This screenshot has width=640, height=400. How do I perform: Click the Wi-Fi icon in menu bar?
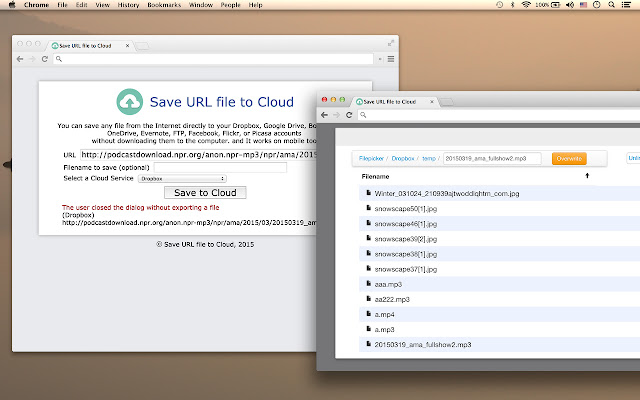click(x=528, y=5)
